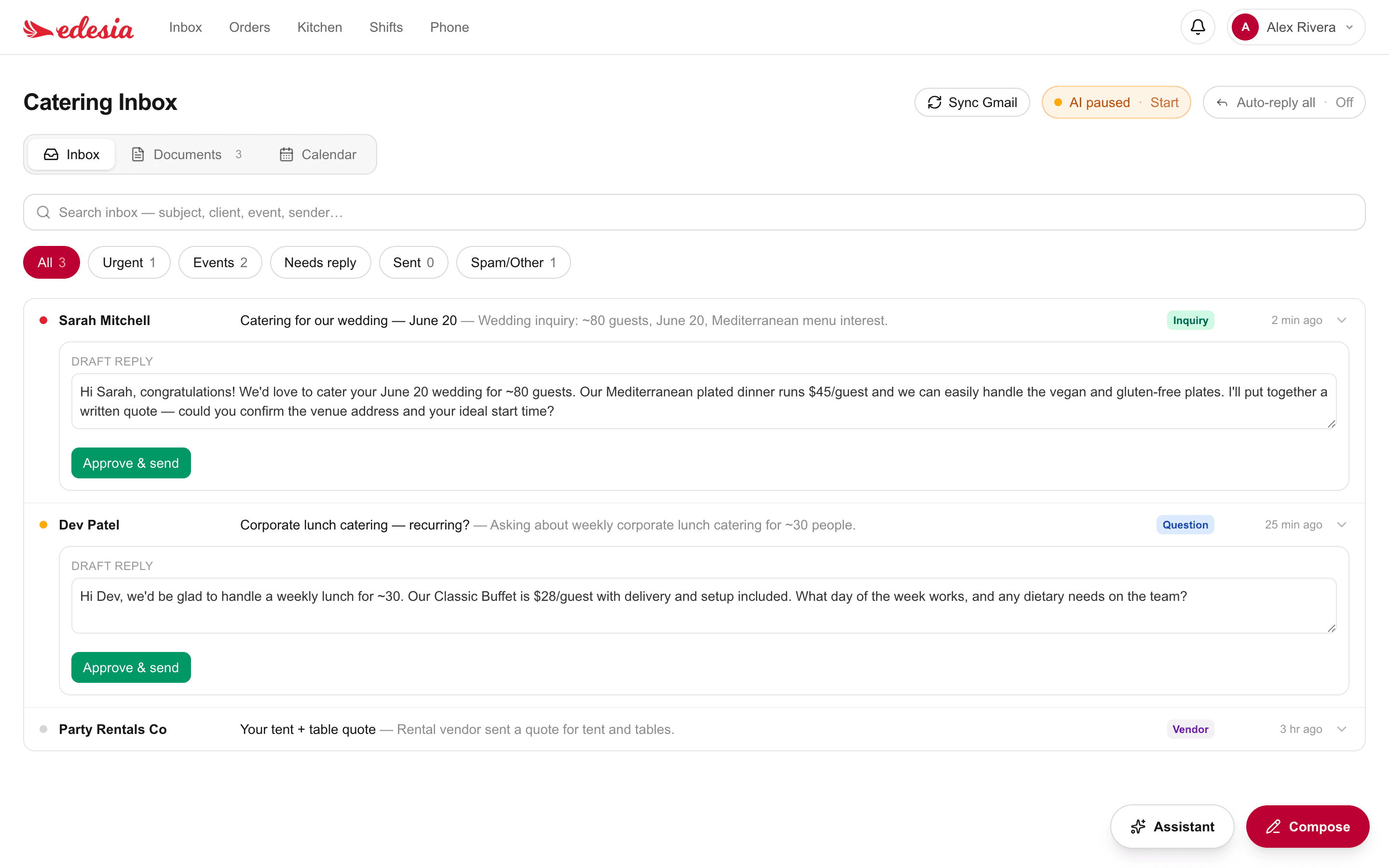The width and height of the screenshot is (1389, 868).
Task: Click the Sync Gmail refresh icon
Action: click(934, 102)
